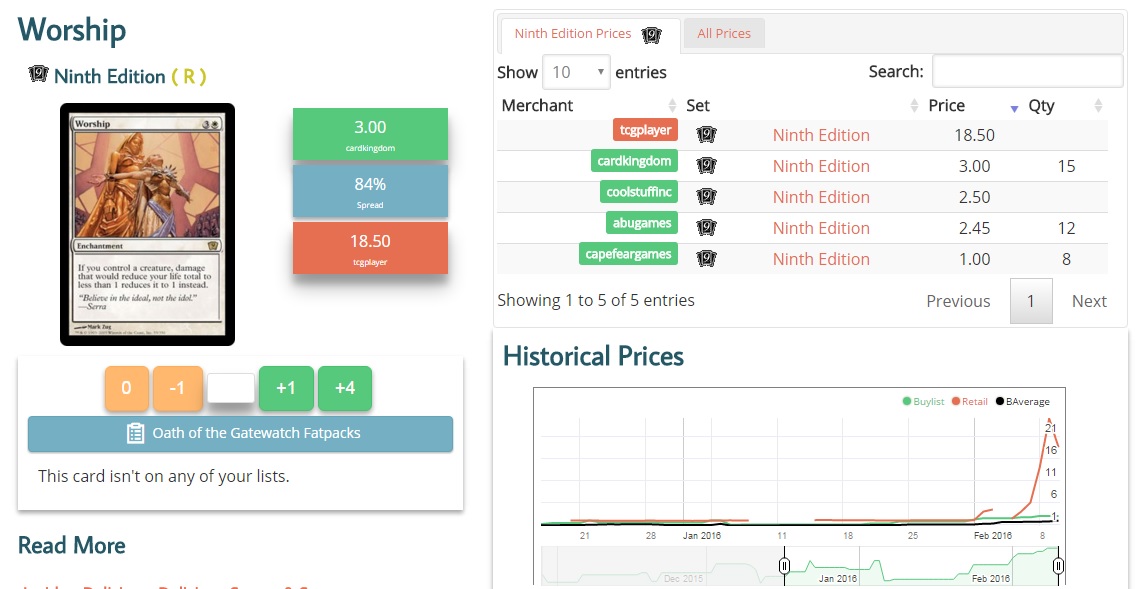Sort the table by Price column
This screenshot has width=1138, height=589.
[946, 106]
